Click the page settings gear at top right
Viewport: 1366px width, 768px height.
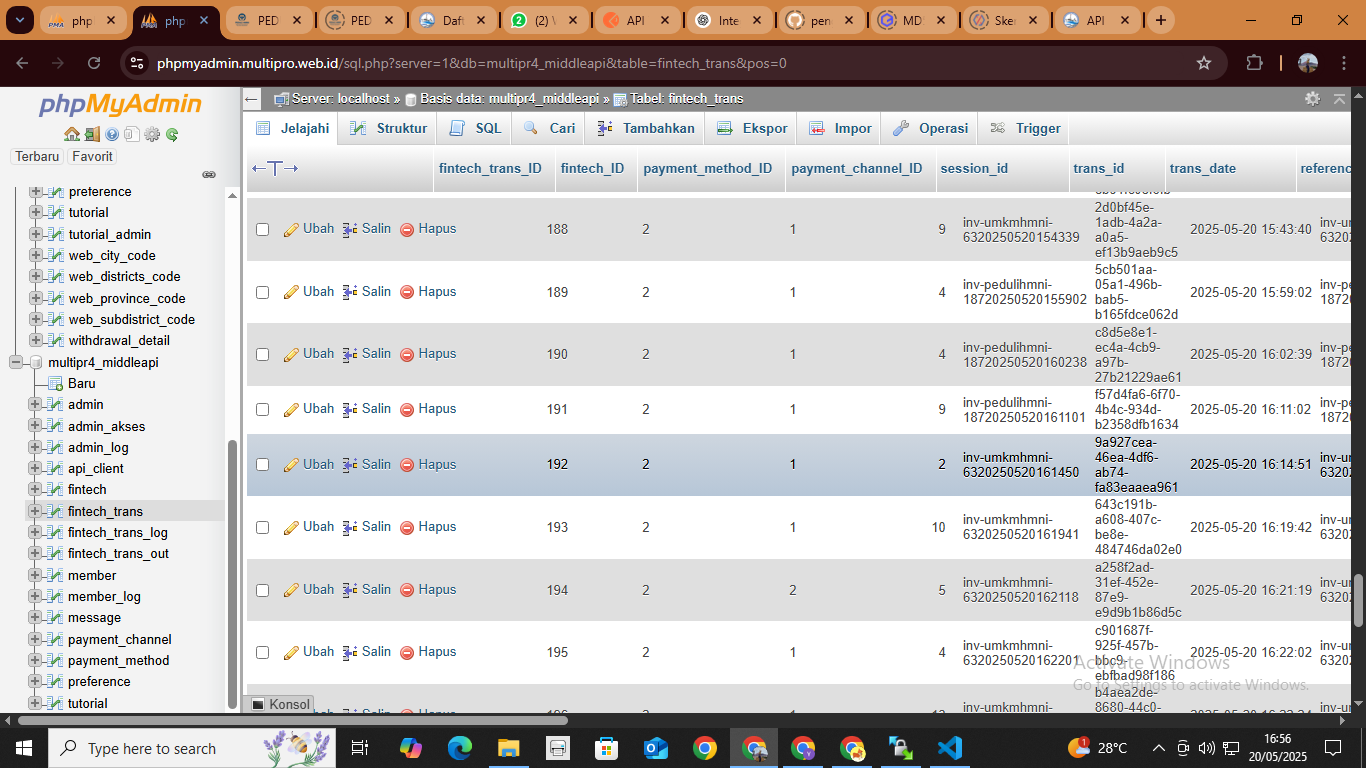1312,98
